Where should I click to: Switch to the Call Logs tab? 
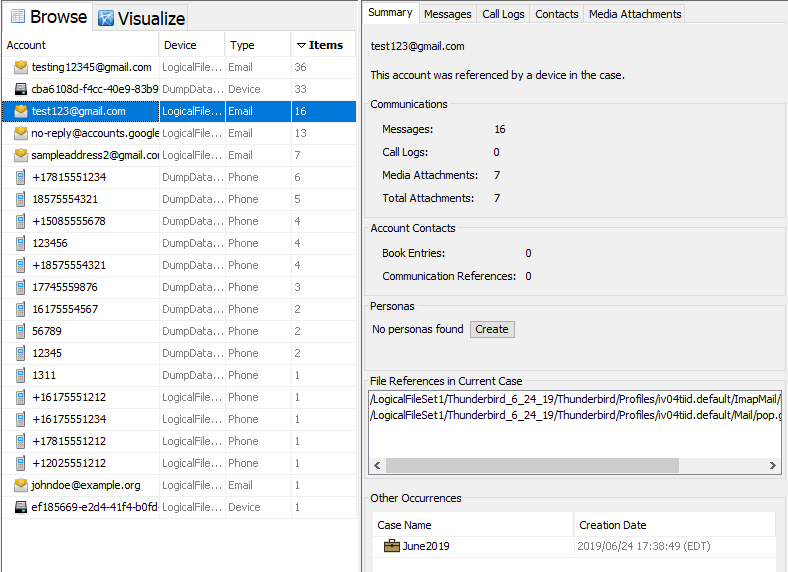click(x=502, y=14)
